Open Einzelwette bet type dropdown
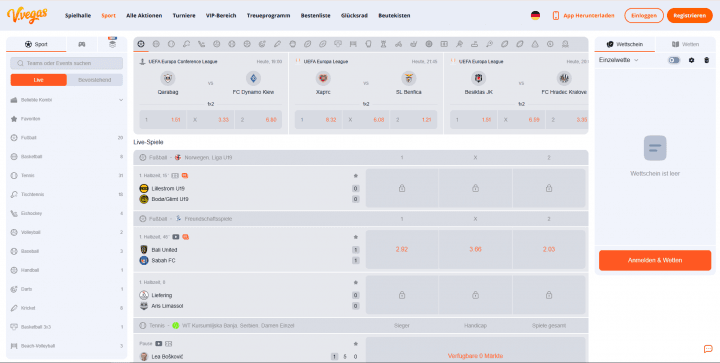 [619, 60]
